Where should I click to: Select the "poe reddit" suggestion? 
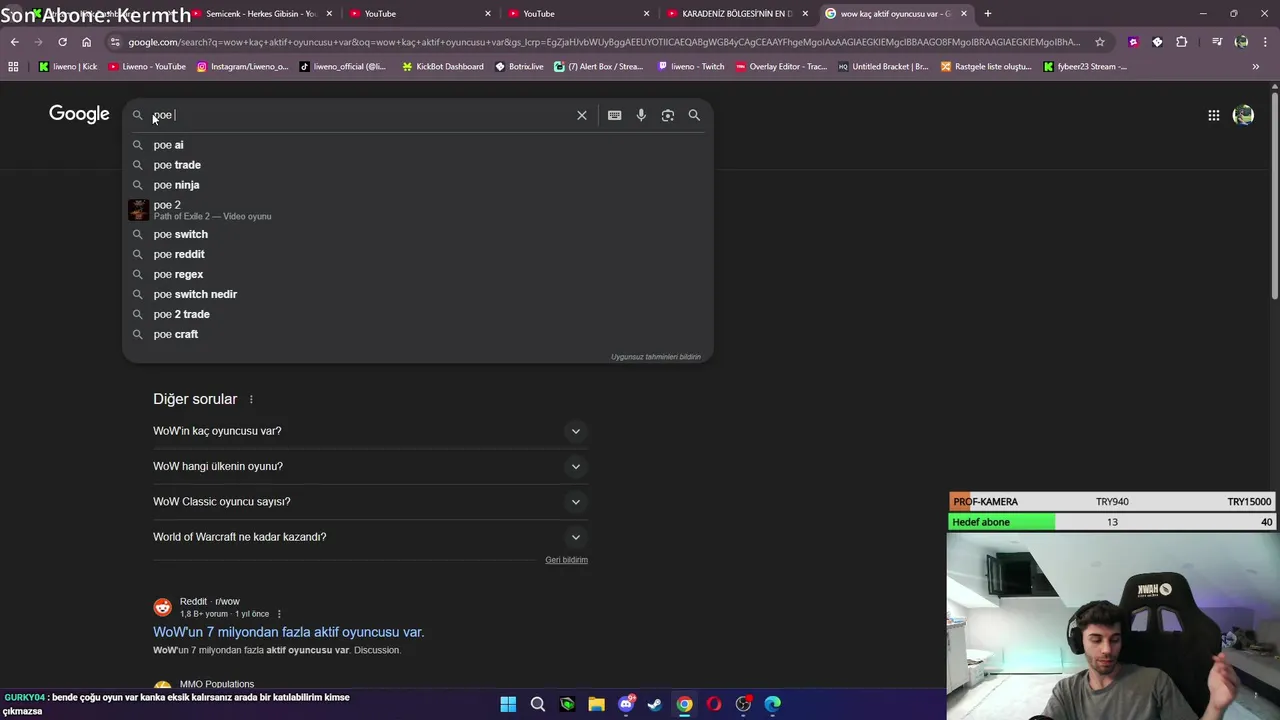click(418, 254)
